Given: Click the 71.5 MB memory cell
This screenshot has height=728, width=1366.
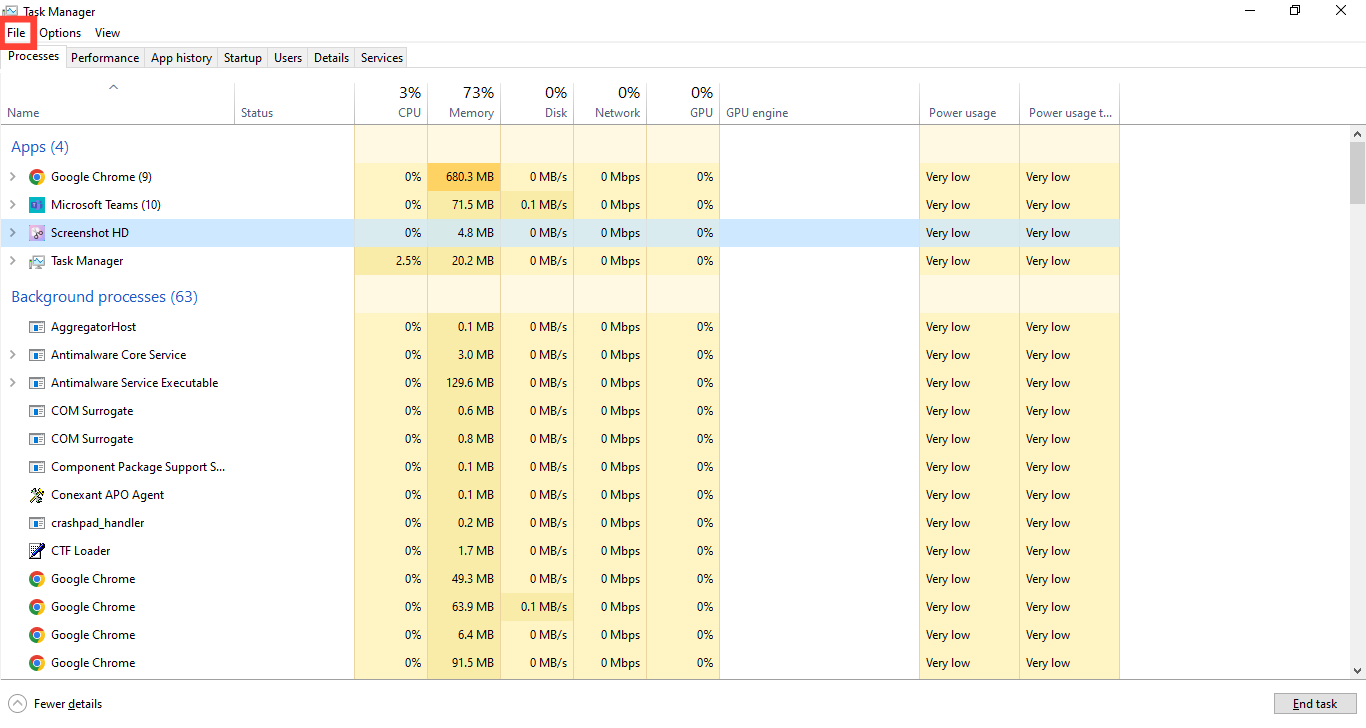Looking at the screenshot, I should [464, 205].
